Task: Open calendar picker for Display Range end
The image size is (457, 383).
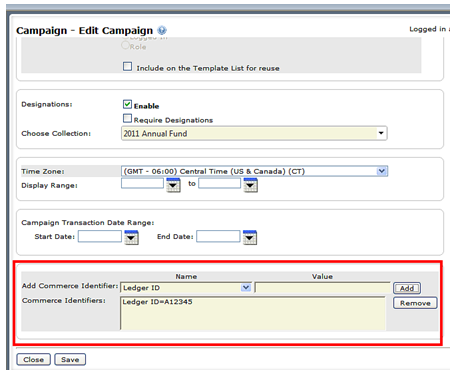Action: click(250, 185)
